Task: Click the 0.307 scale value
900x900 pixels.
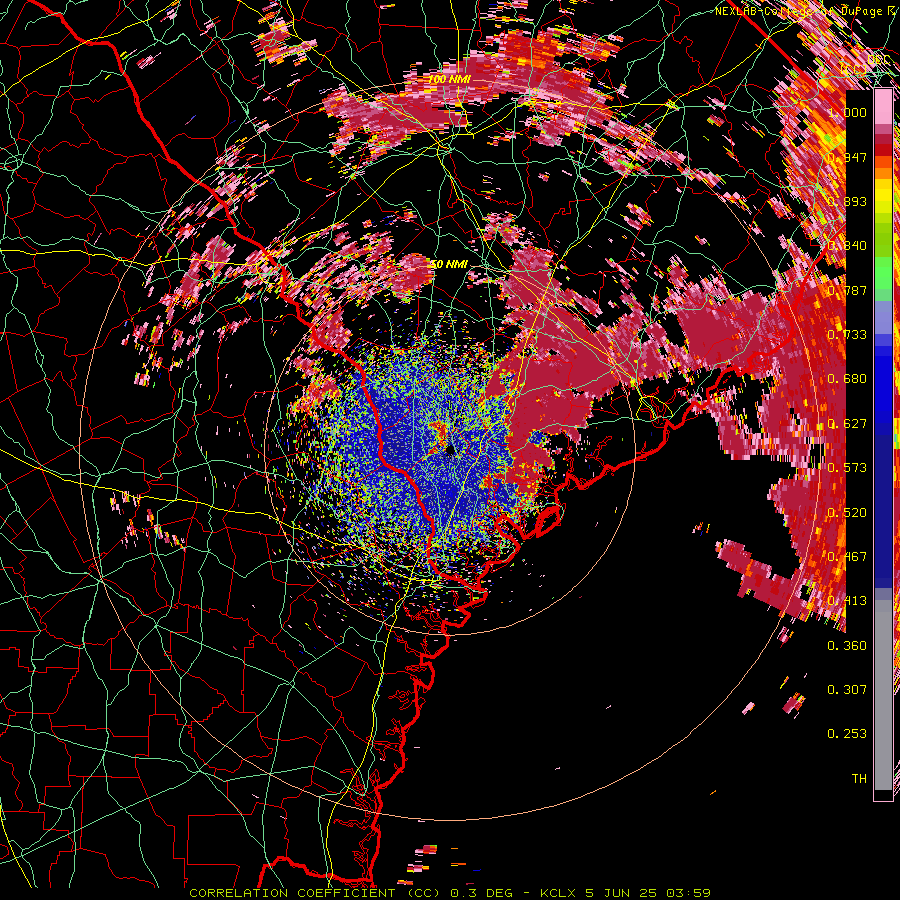Action: pyautogui.click(x=847, y=690)
